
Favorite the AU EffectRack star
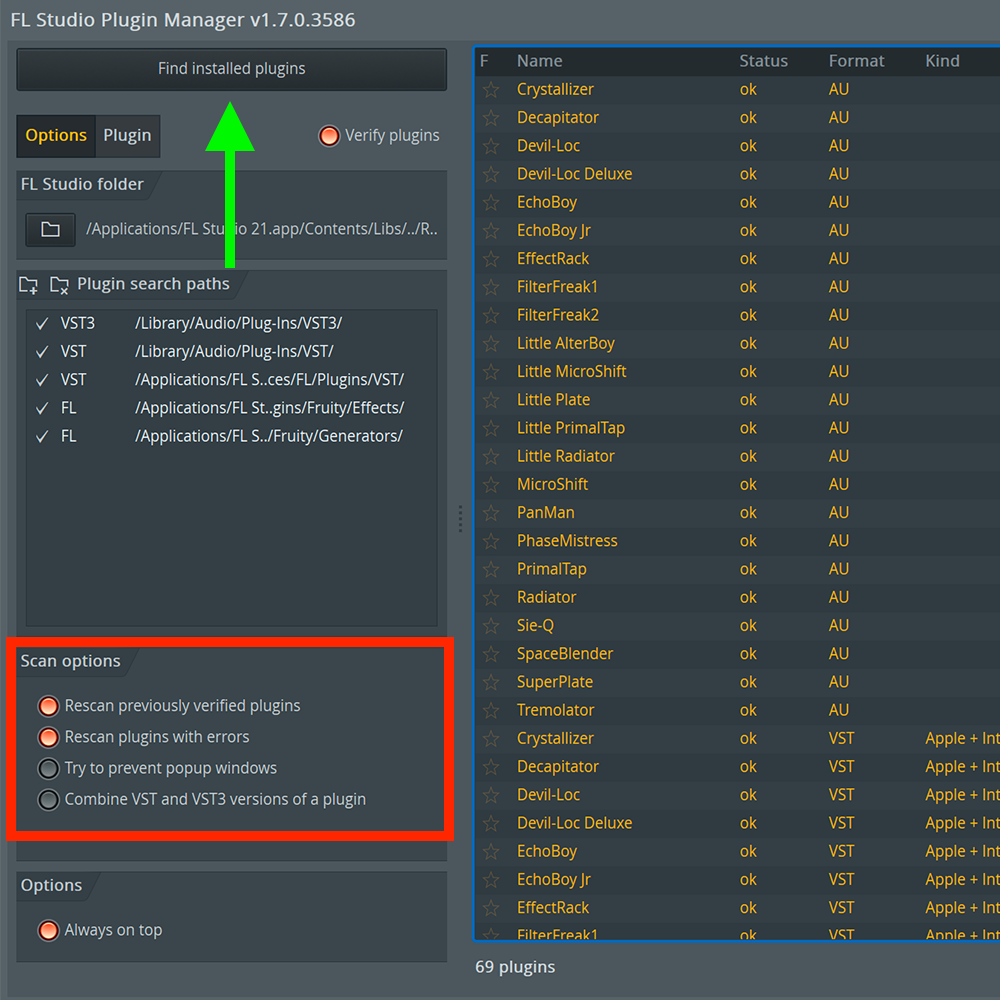coord(491,259)
